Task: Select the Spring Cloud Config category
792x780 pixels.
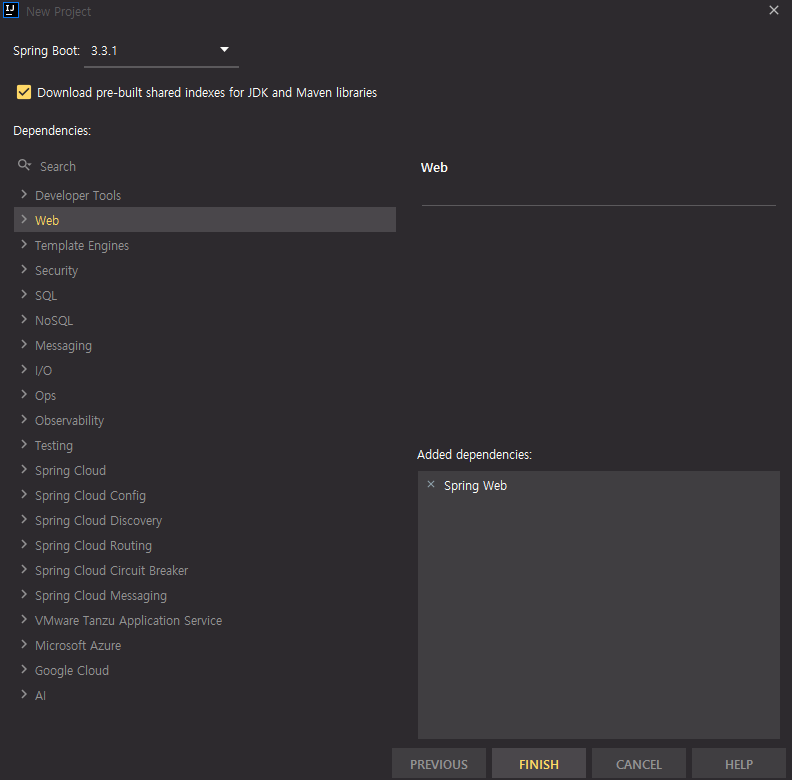Action: click(90, 496)
